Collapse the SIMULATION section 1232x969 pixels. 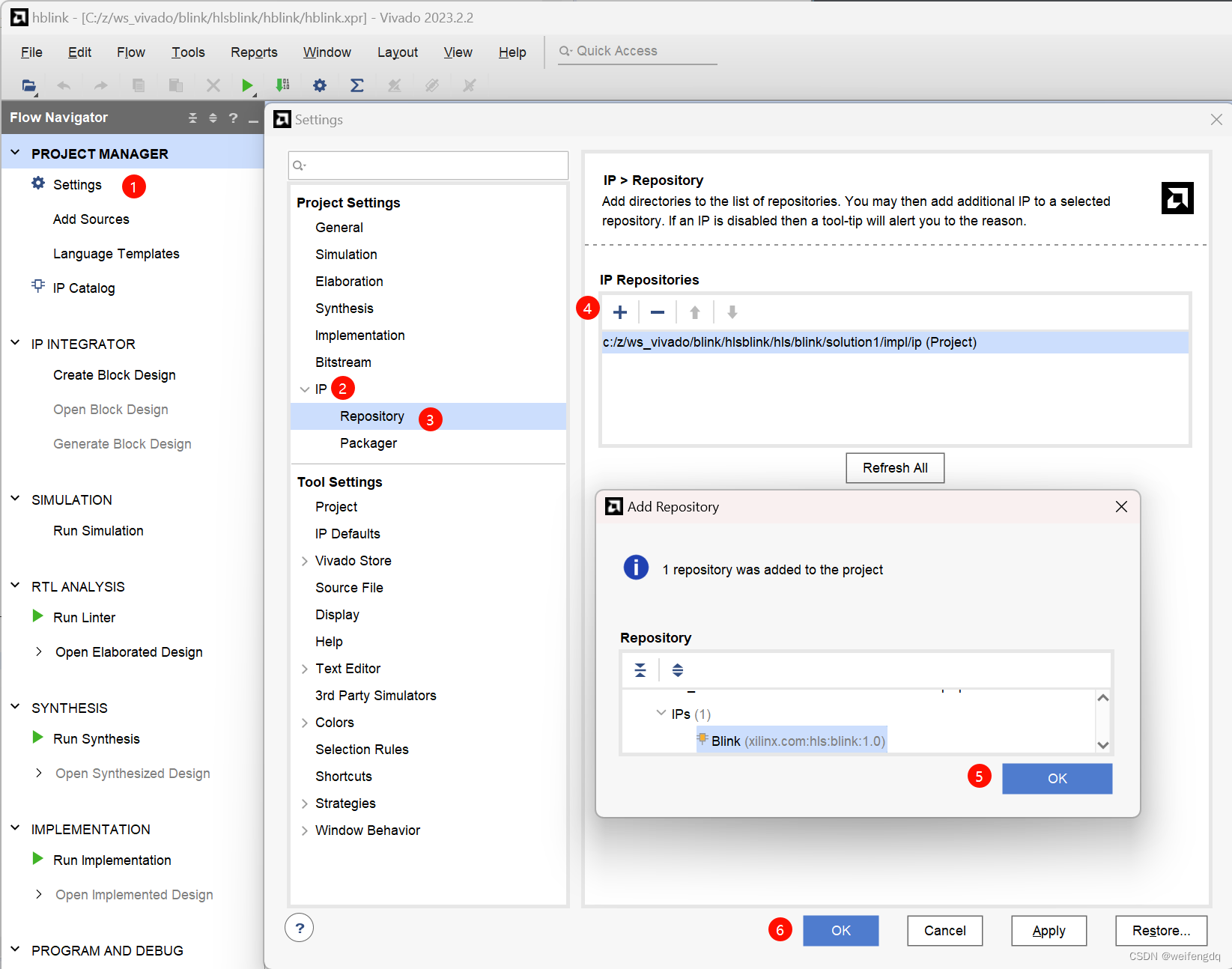click(x=15, y=498)
